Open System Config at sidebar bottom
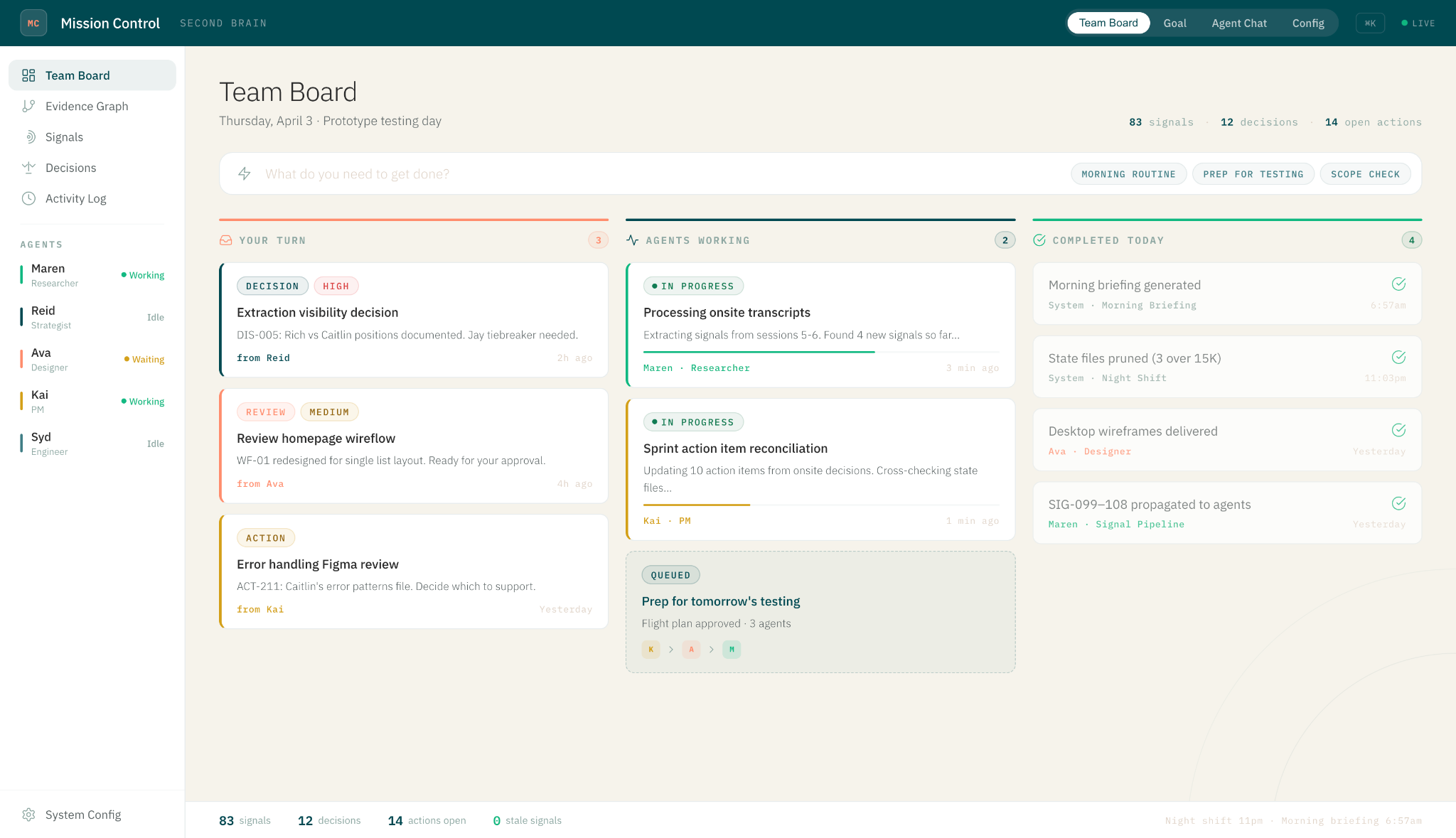The width and height of the screenshot is (1456, 838). pyautogui.click(x=92, y=815)
